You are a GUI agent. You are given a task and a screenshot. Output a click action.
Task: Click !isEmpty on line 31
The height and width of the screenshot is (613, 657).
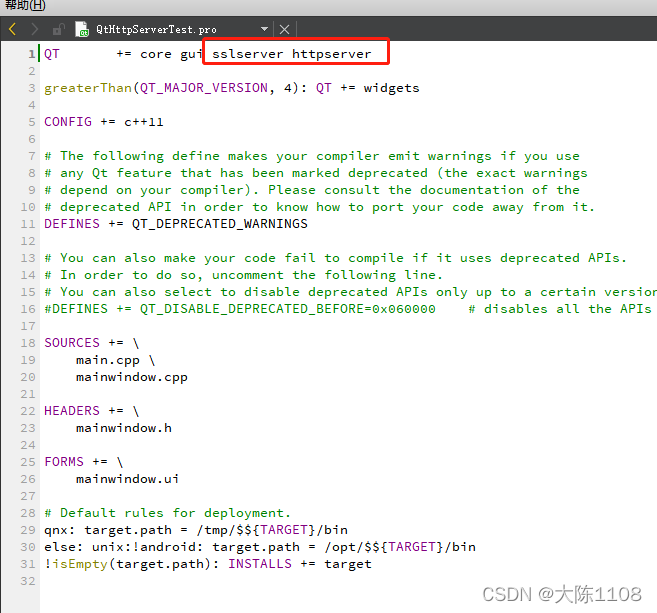pyautogui.click(x=76, y=564)
